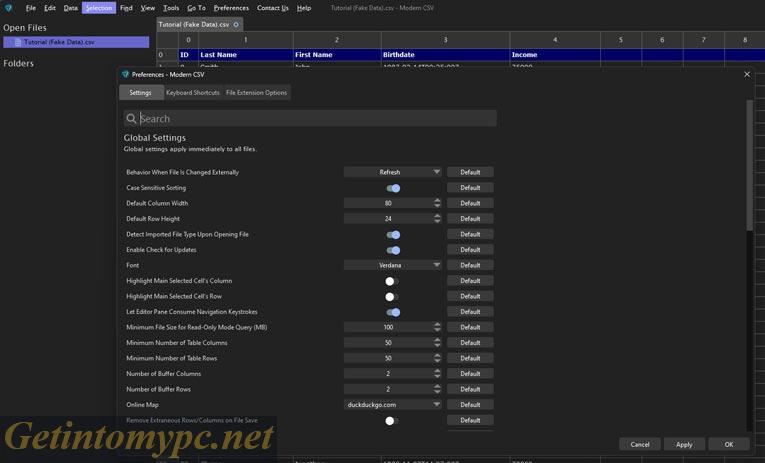Open the View menu
The image size is (765, 463).
click(147, 8)
